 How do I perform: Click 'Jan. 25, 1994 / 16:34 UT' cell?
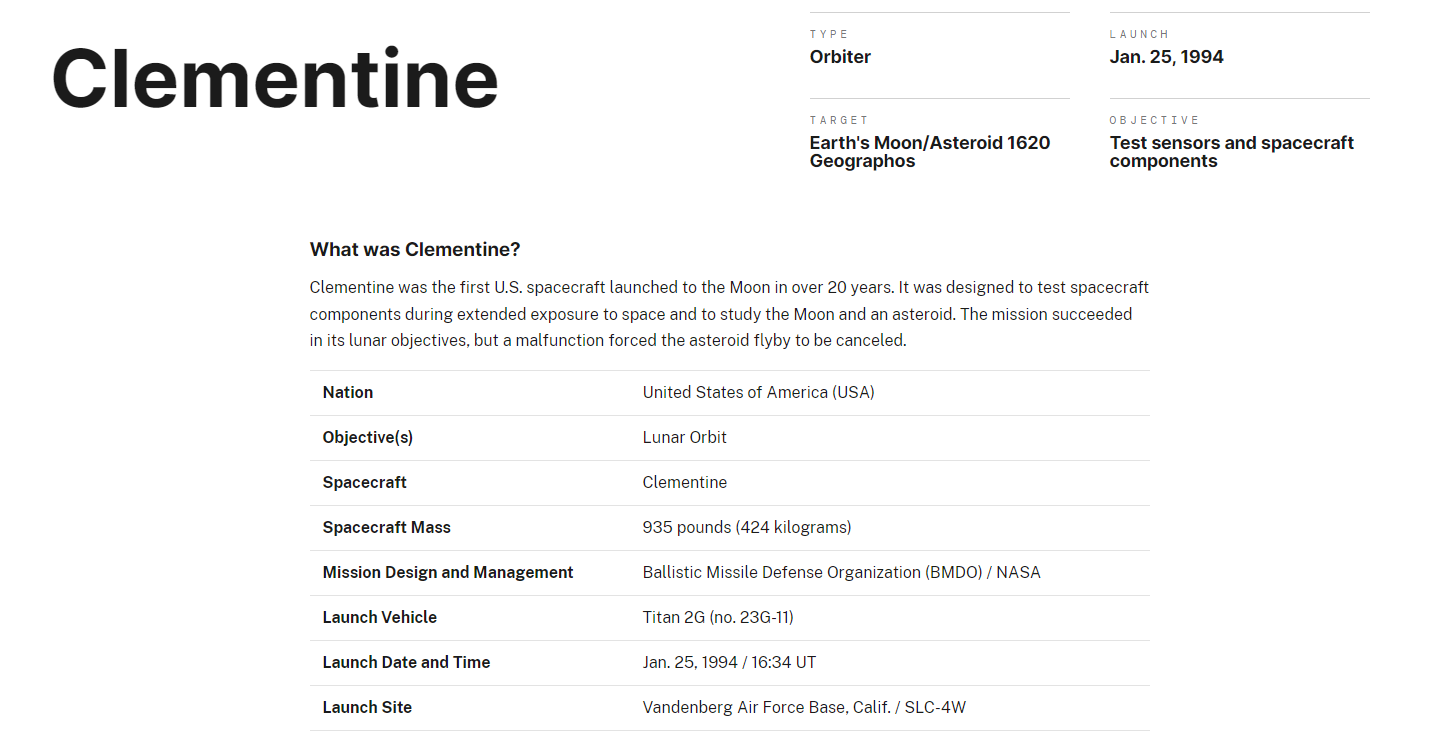click(730, 662)
